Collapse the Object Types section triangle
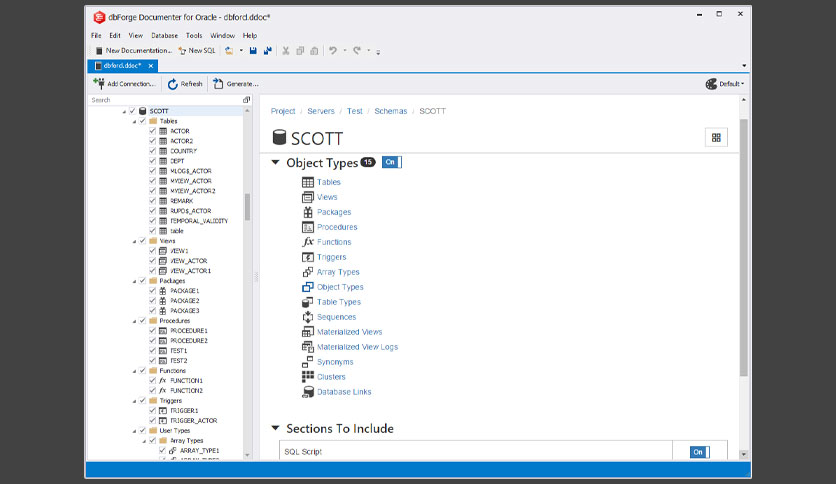This screenshot has width=836, height=484. [276, 162]
